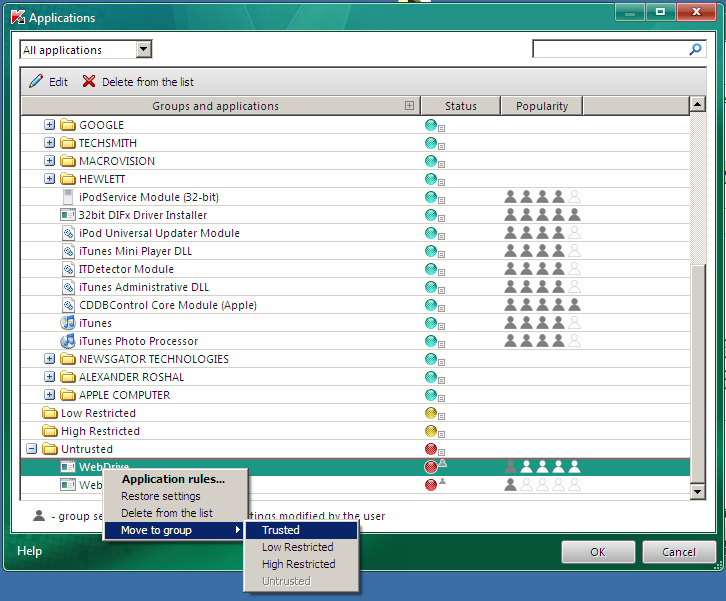The height and width of the screenshot is (601, 726).
Task: Open the All applications dropdown
Action: pyautogui.click(x=143, y=50)
